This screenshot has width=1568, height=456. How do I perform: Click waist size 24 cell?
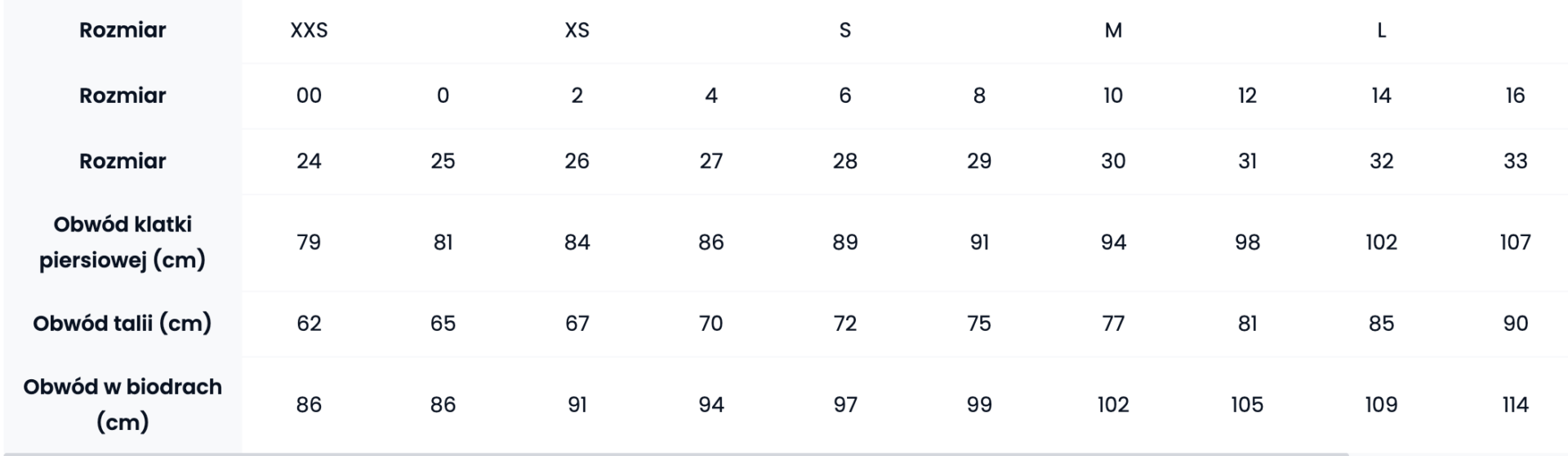tap(309, 161)
